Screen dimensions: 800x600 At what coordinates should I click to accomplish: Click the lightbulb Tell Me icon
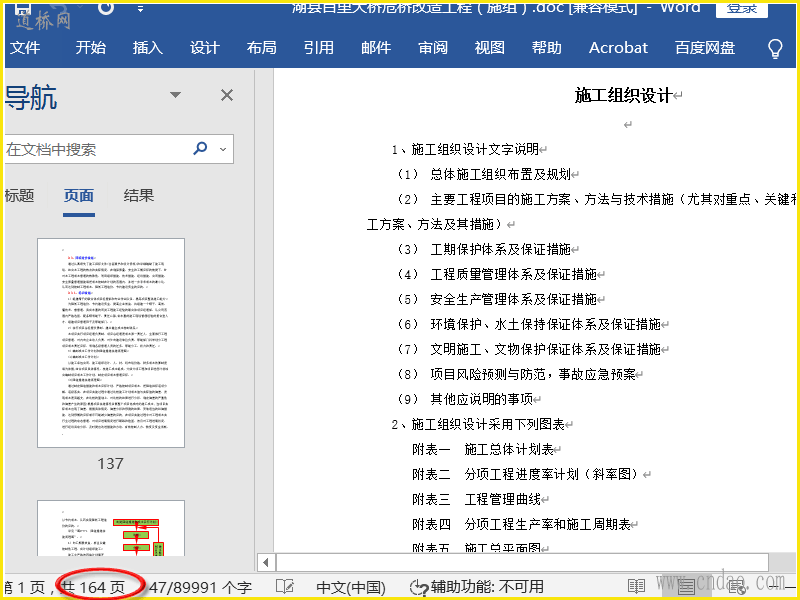pos(774,48)
